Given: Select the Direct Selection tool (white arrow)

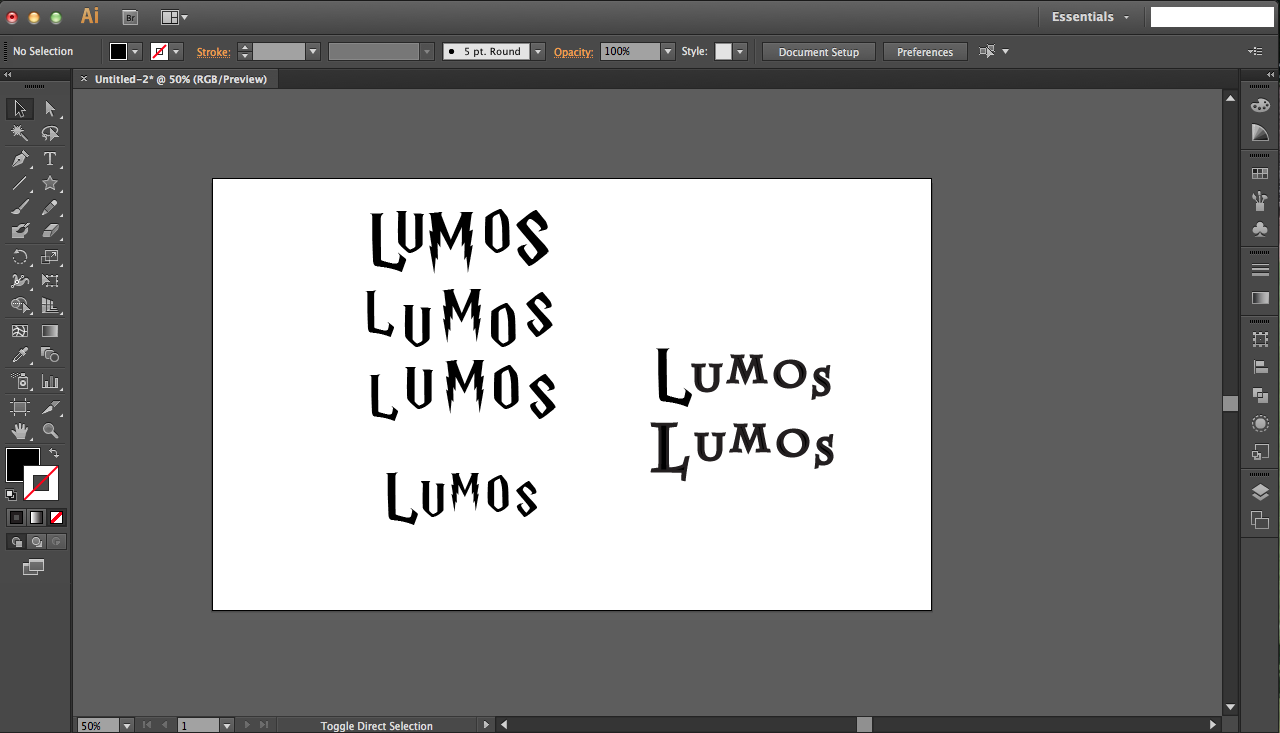Looking at the screenshot, I should point(50,109).
